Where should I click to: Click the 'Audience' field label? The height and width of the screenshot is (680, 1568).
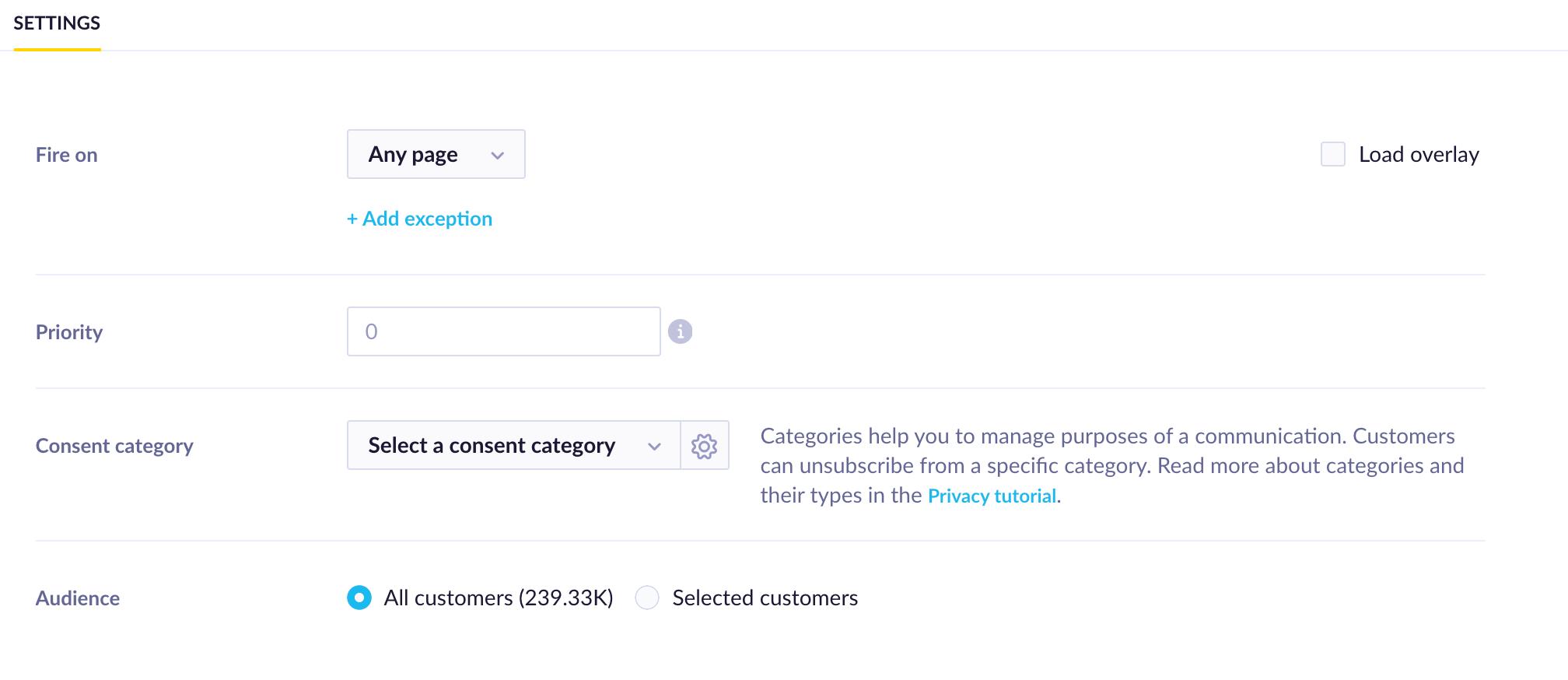(x=78, y=598)
